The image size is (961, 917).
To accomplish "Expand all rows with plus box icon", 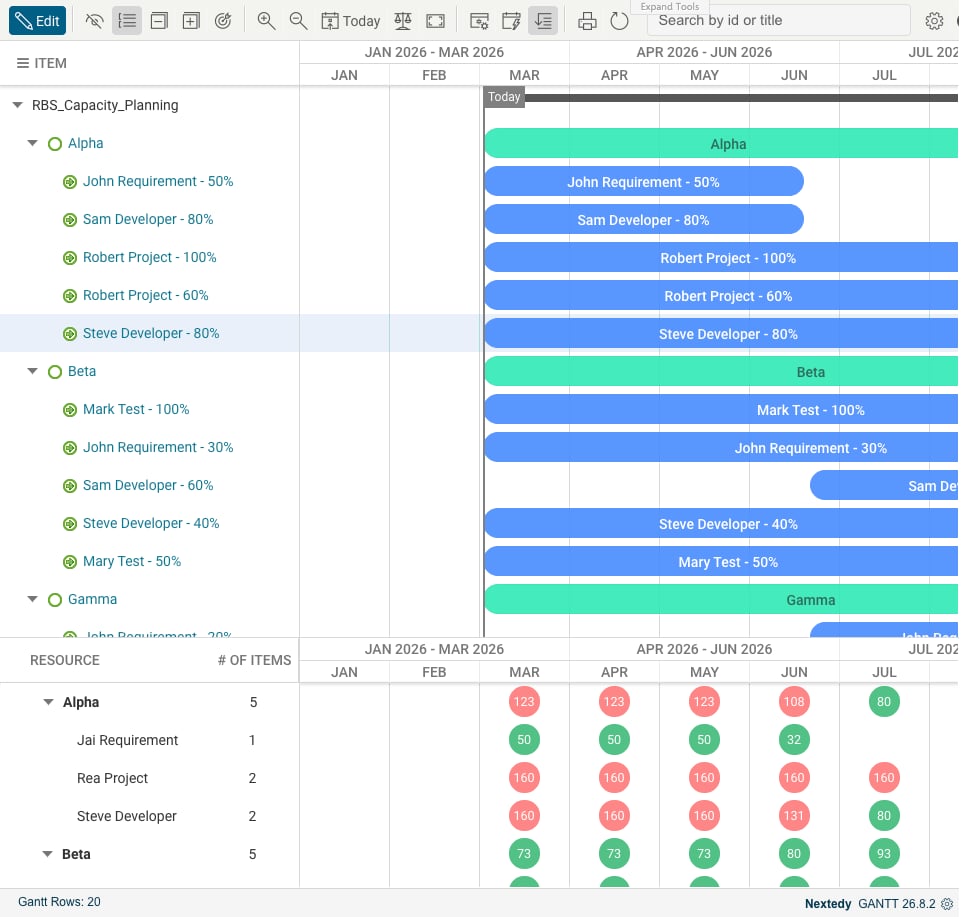I will coord(191,21).
